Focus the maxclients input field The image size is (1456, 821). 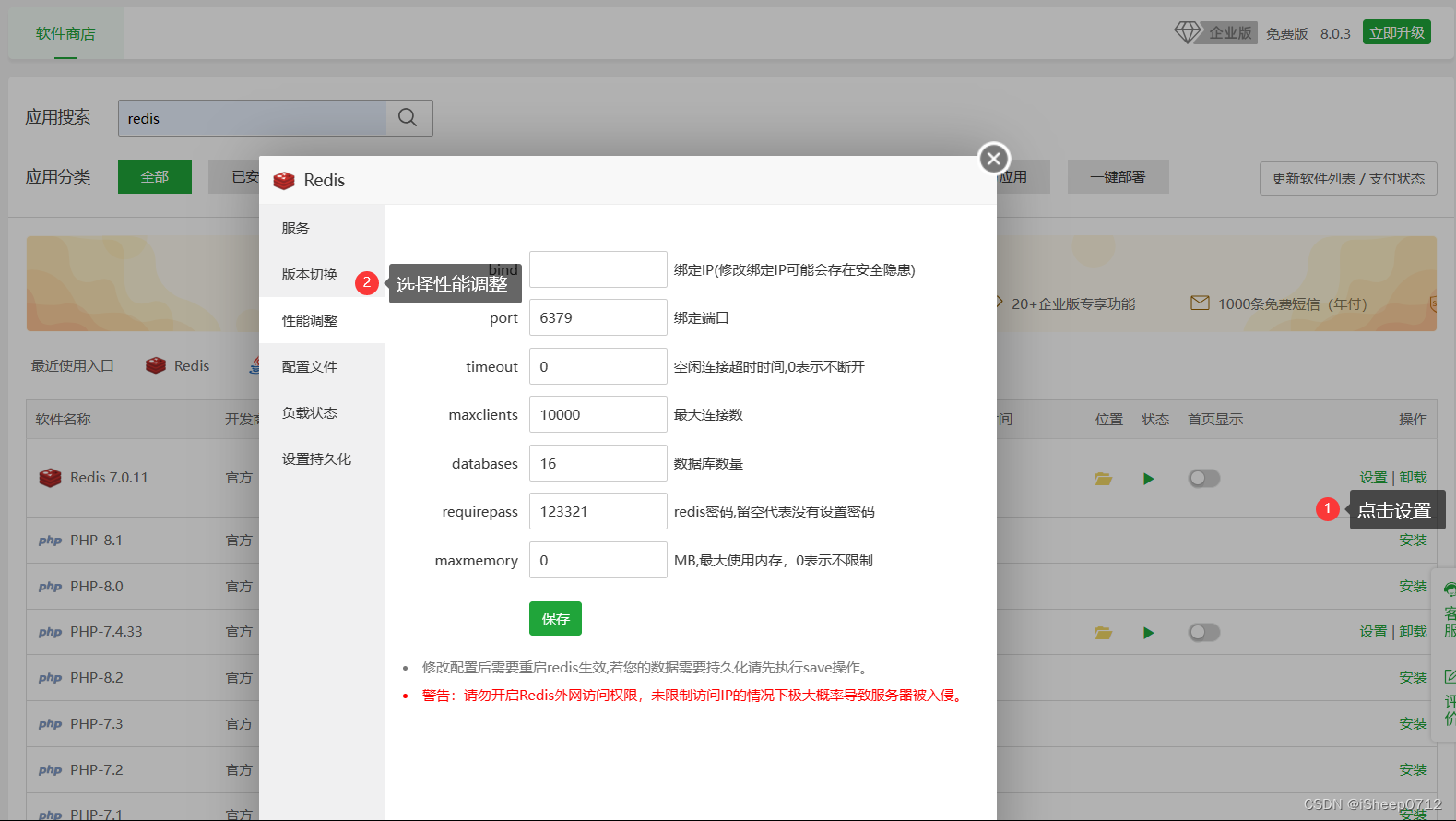pos(598,414)
